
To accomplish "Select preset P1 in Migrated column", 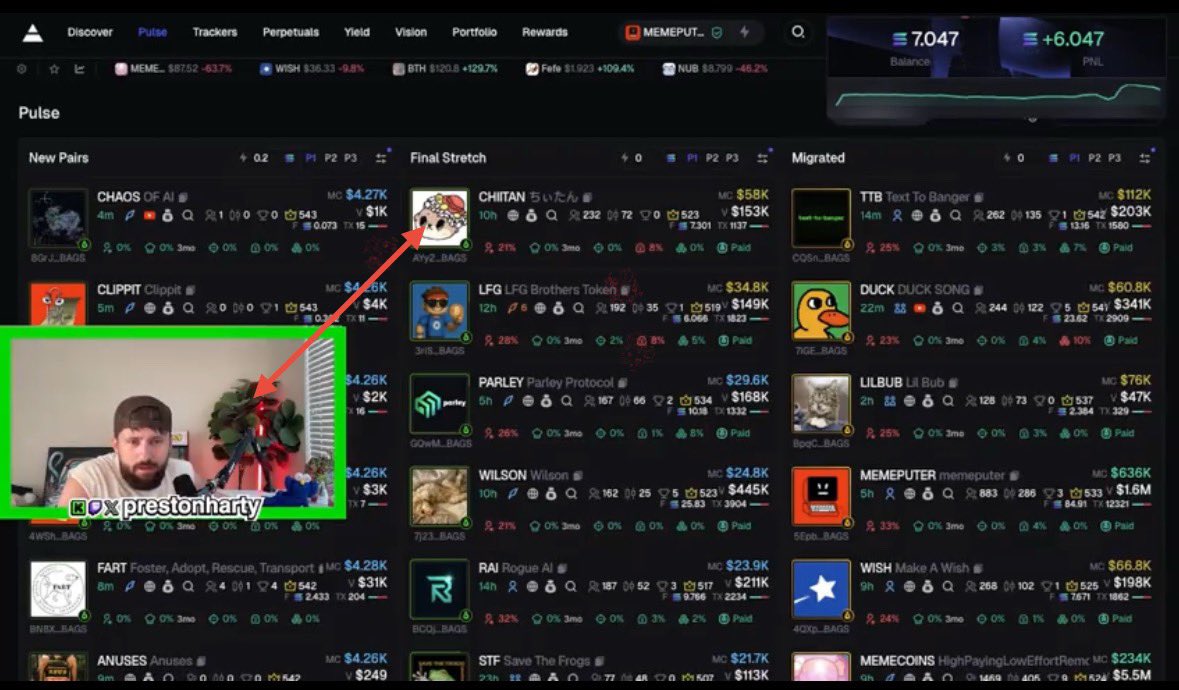I will (1074, 158).
